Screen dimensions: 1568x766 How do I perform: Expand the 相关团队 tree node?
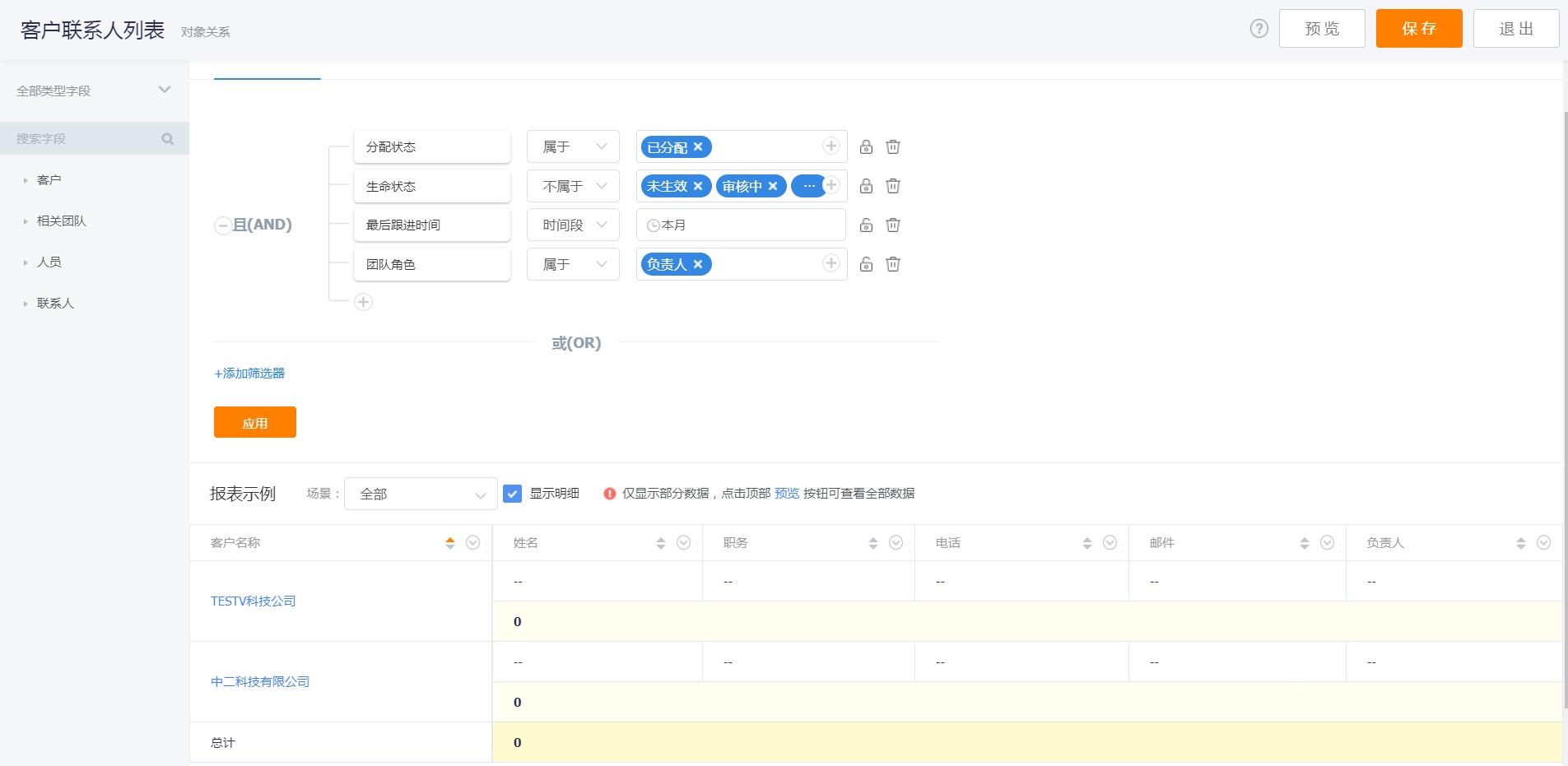(26, 221)
